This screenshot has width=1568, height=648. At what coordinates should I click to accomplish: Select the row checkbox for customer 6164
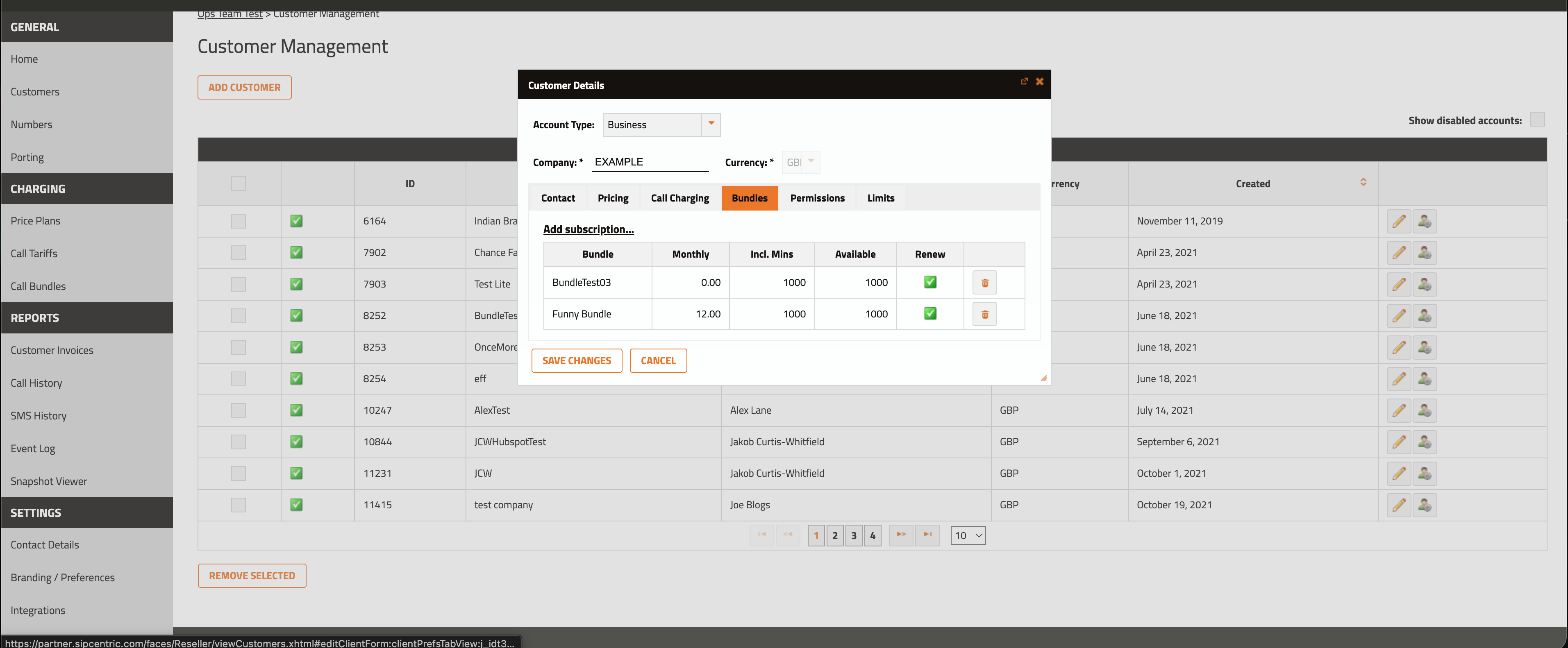point(238,221)
